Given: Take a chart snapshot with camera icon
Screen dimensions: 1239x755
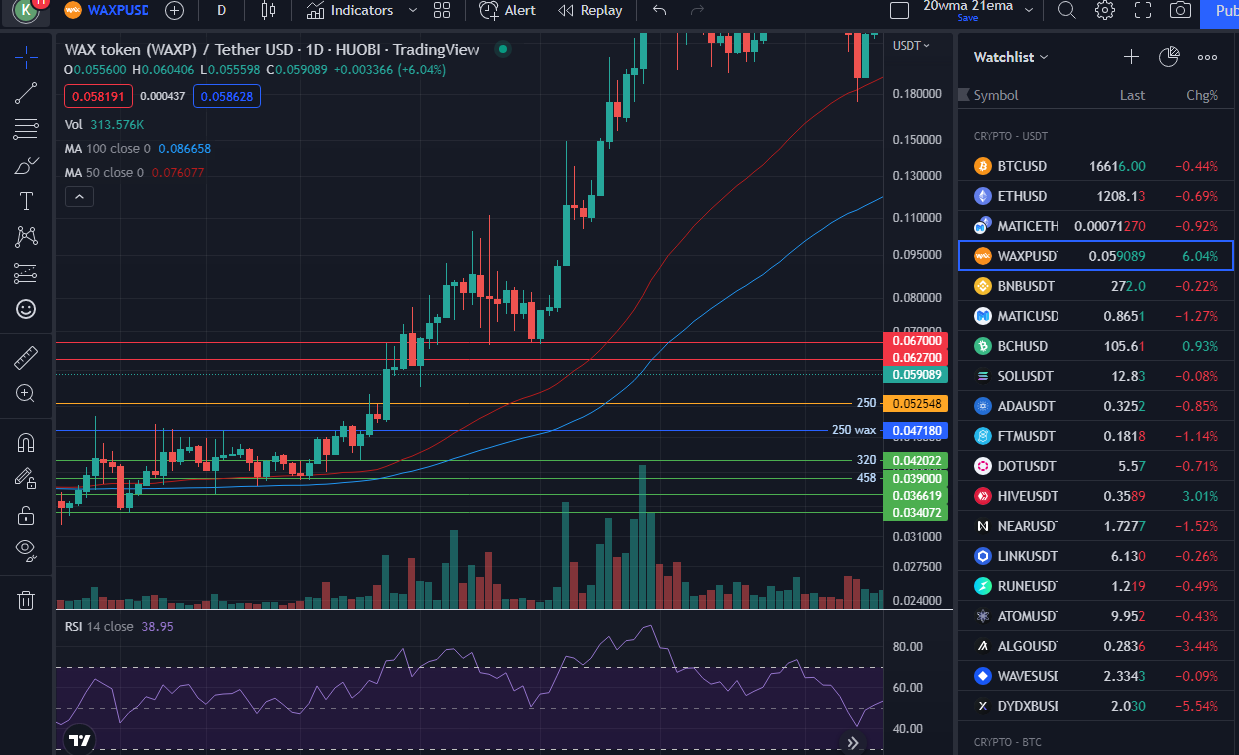Looking at the screenshot, I should 1181,10.
